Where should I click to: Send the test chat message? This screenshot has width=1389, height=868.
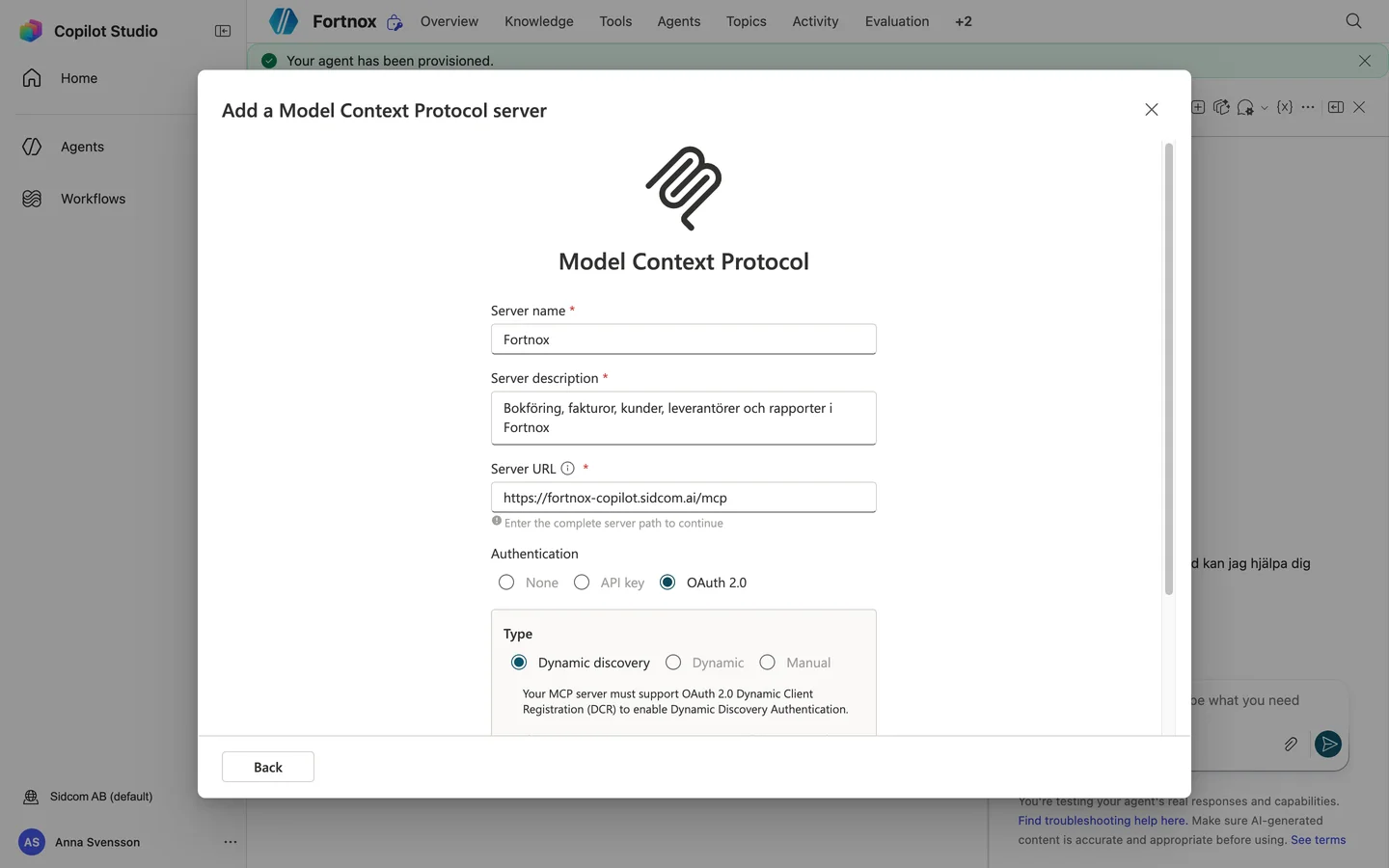pos(1328,744)
